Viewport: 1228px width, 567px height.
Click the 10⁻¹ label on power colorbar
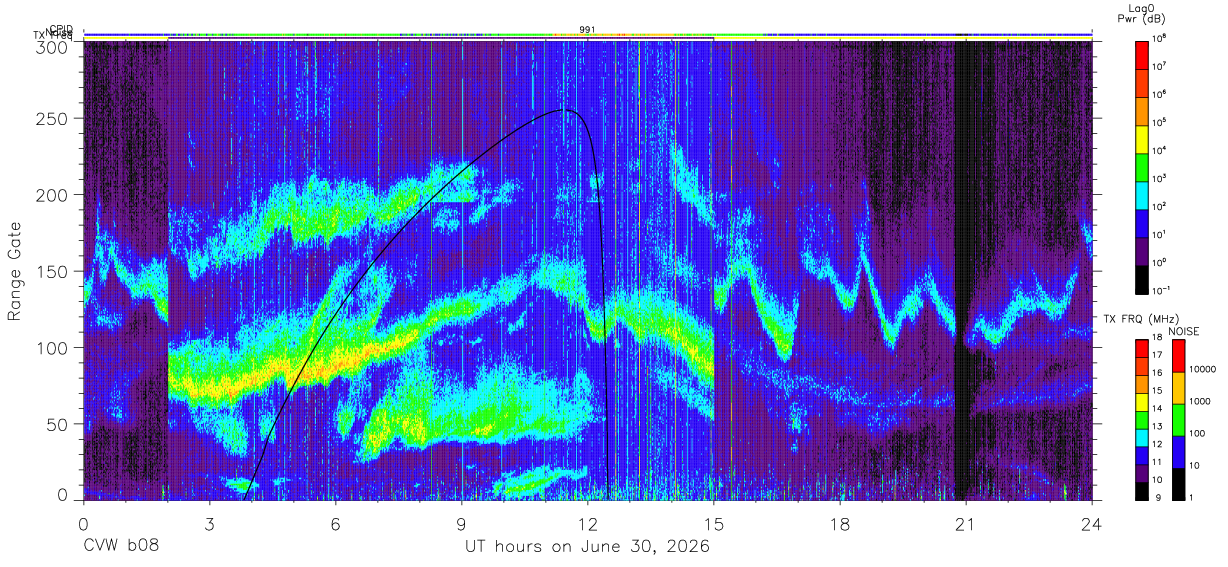(x=1163, y=290)
